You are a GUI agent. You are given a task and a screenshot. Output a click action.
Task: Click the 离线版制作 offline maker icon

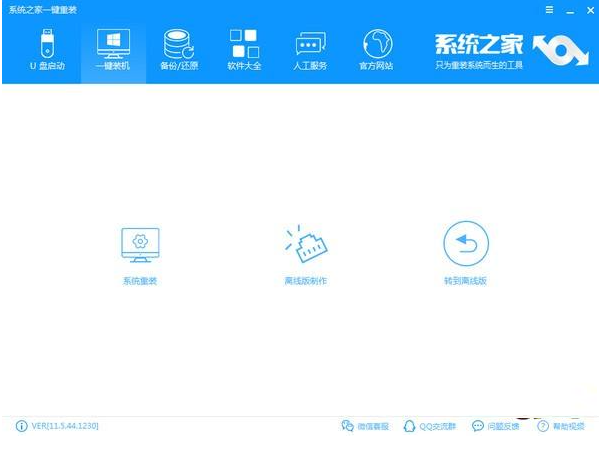coord(306,244)
